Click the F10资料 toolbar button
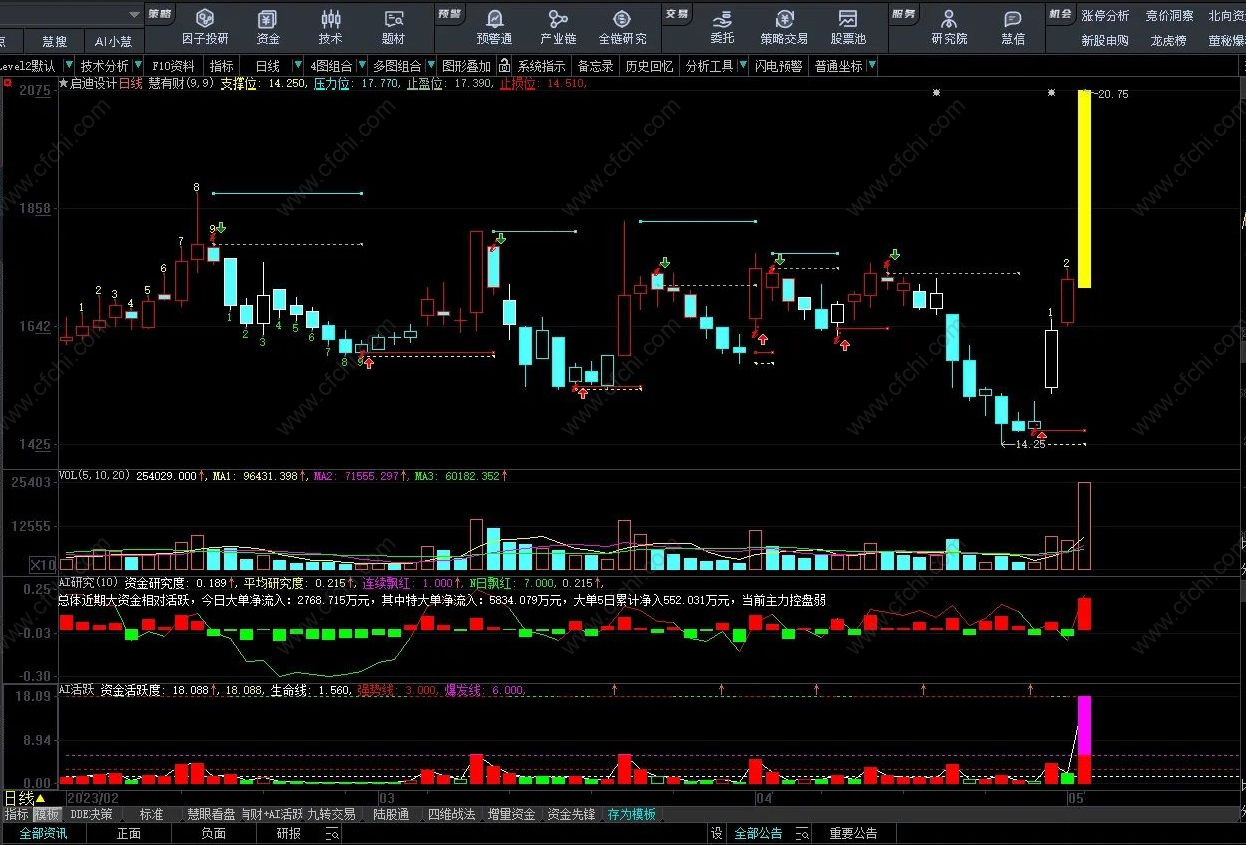Screen dimensions: 1246x845 pyautogui.click(x=173, y=66)
